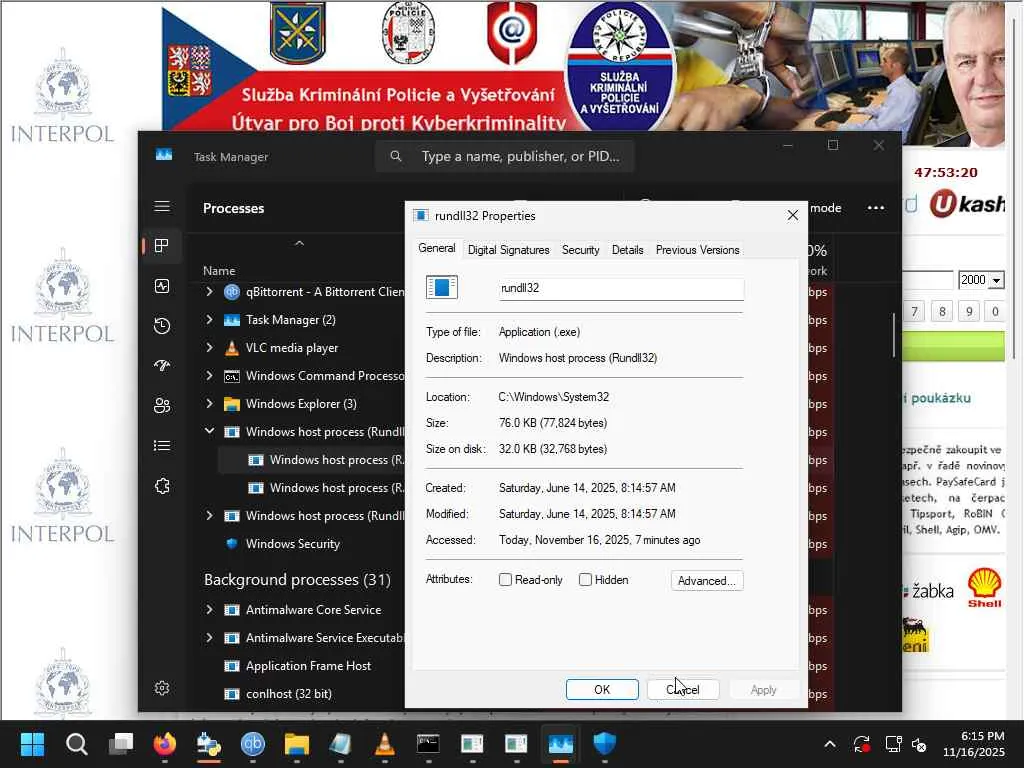The image size is (1024, 768).
Task: Expand Windows Command Processor group
Action: click(209, 376)
